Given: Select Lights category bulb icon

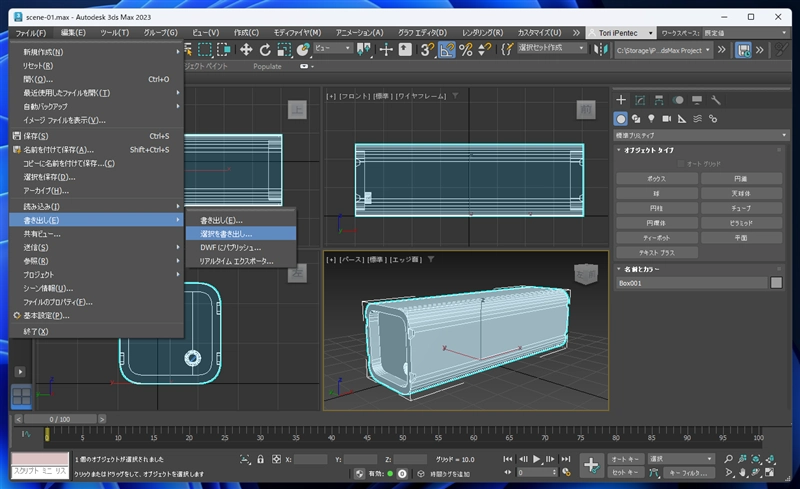Looking at the screenshot, I should point(651,119).
